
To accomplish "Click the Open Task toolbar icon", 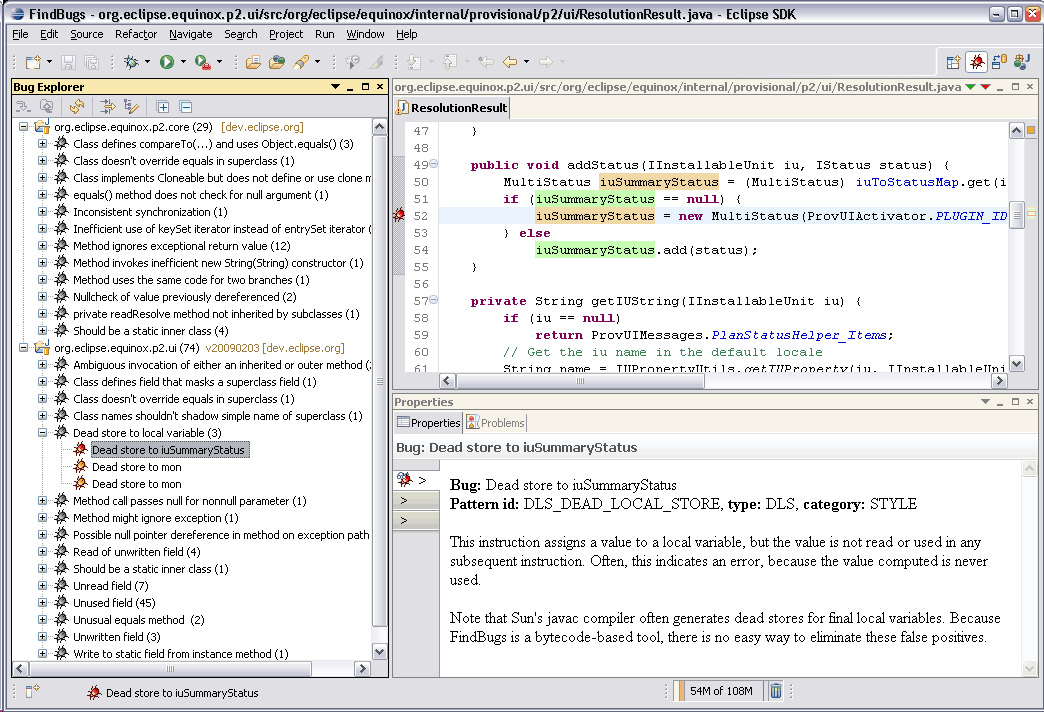I will pyautogui.click(x=252, y=62).
